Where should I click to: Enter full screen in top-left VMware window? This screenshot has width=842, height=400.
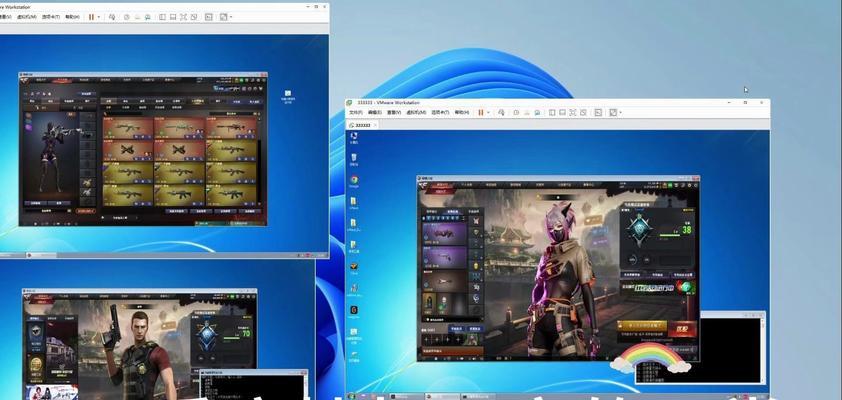pos(183,17)
